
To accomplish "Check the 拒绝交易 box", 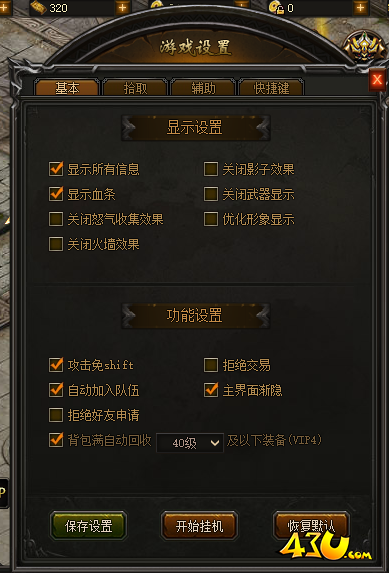I will tap(211, 365).
